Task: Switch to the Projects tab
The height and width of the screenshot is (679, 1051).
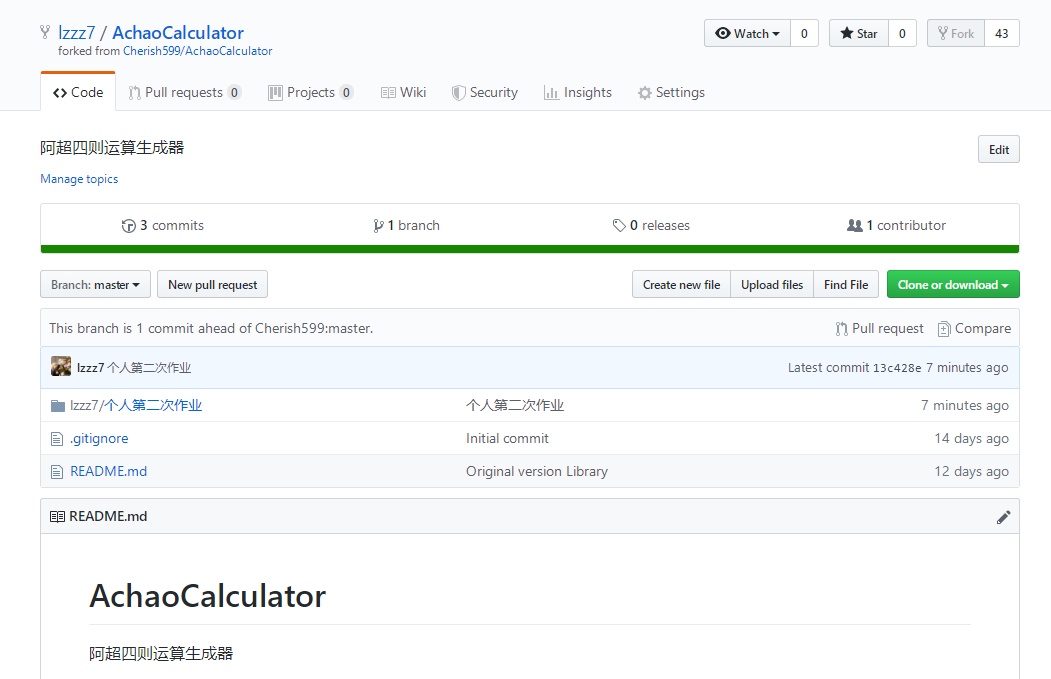Action: click(x=310, y=92)
